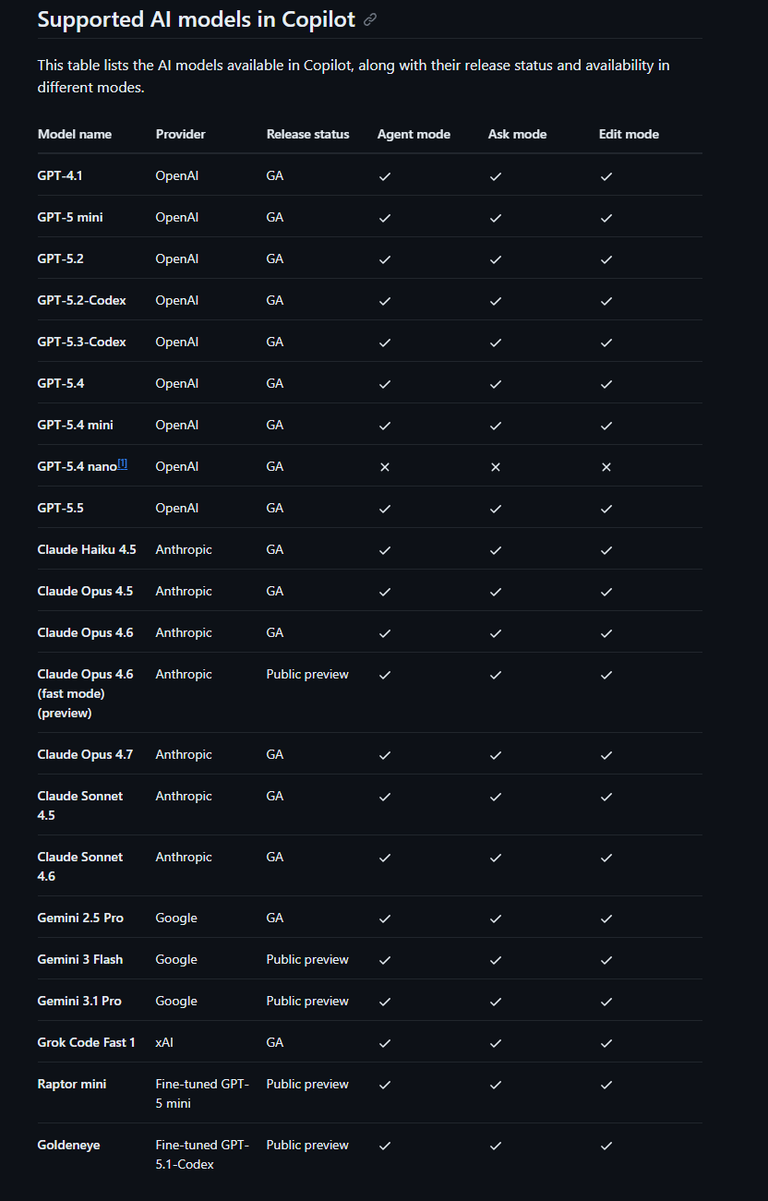Click the Edit mode checkmark in the Goldeneye row

(x=606, y=1146)
